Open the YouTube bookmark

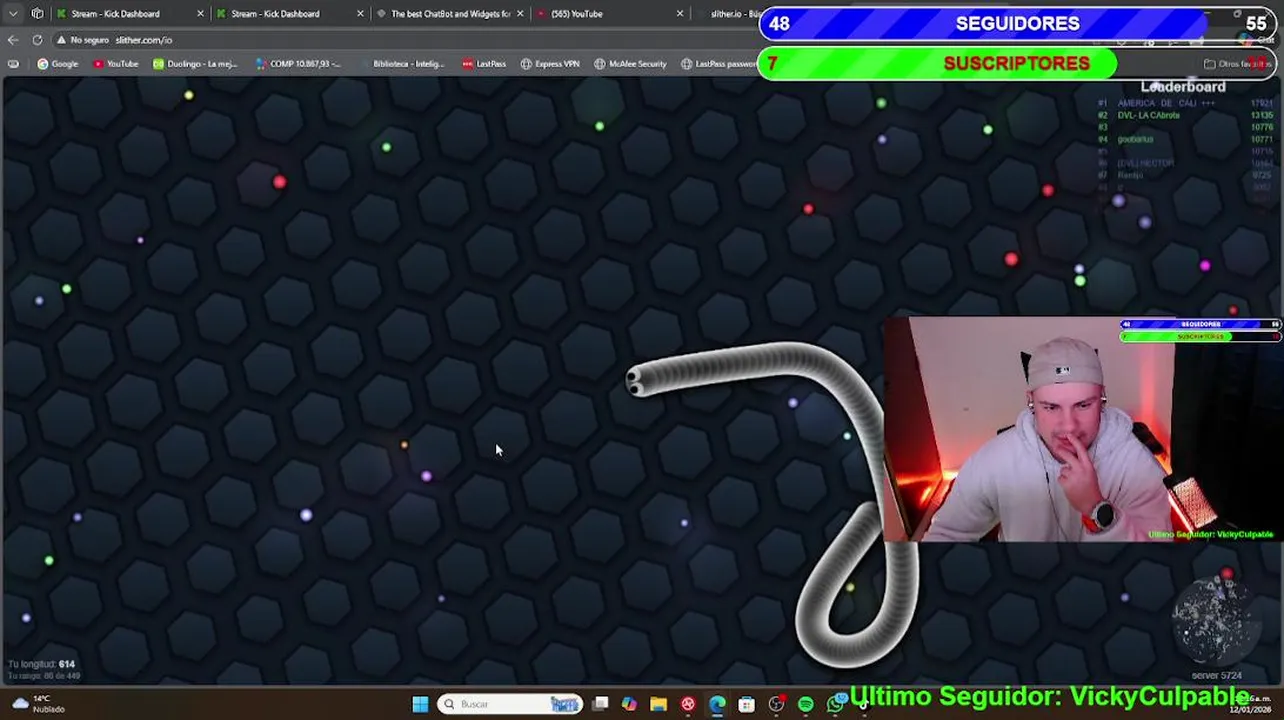115,64
